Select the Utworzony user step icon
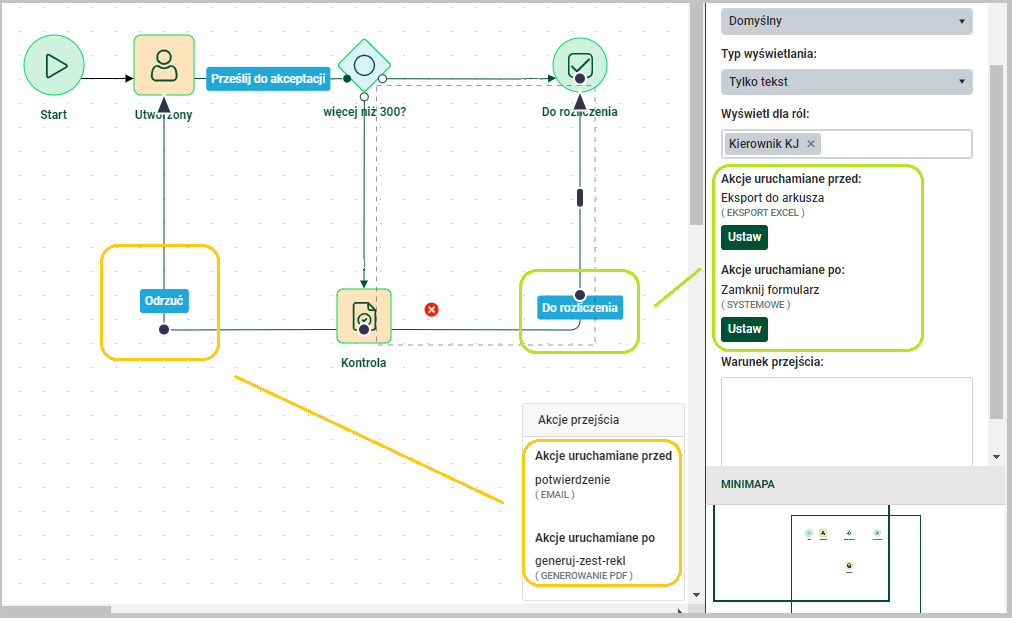 click(x=164, y=65)
